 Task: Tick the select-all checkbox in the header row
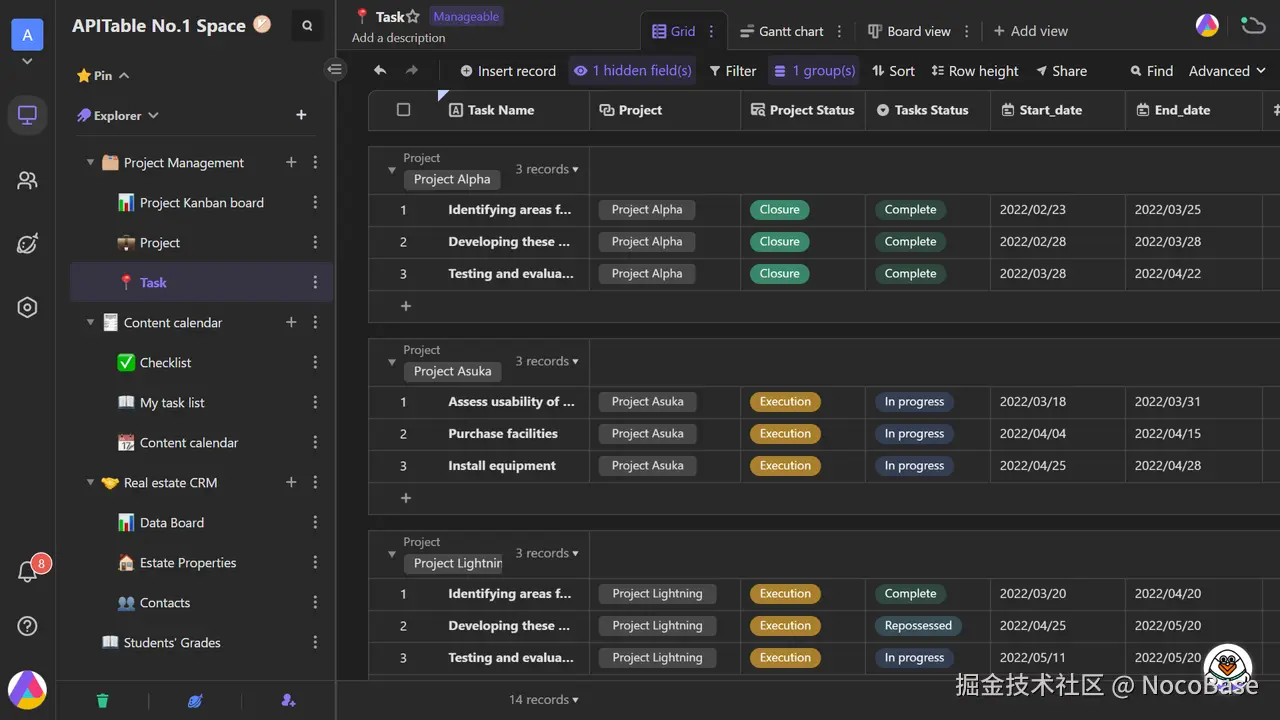click(404, 110)
